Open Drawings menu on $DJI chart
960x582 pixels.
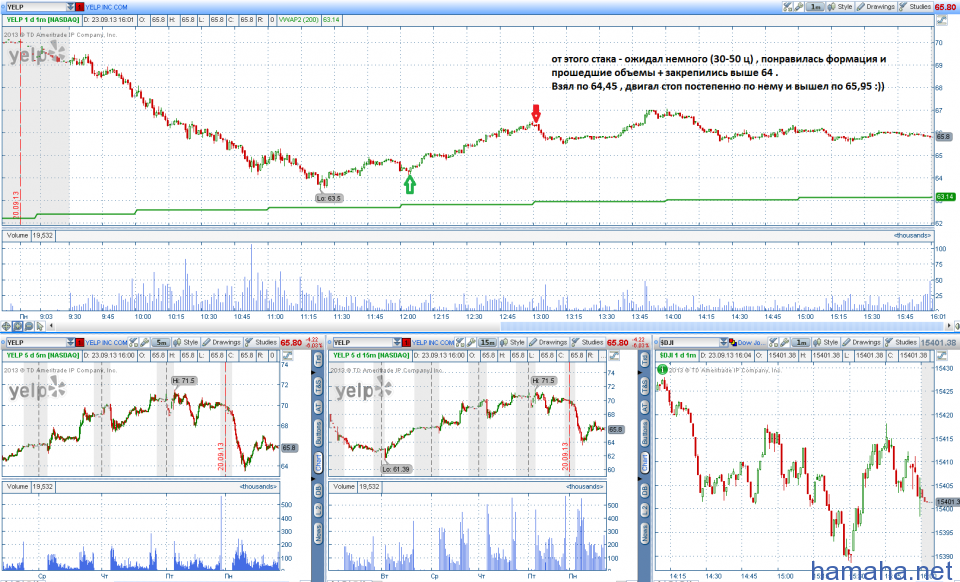pyautogui.click(x=861, y=343)
